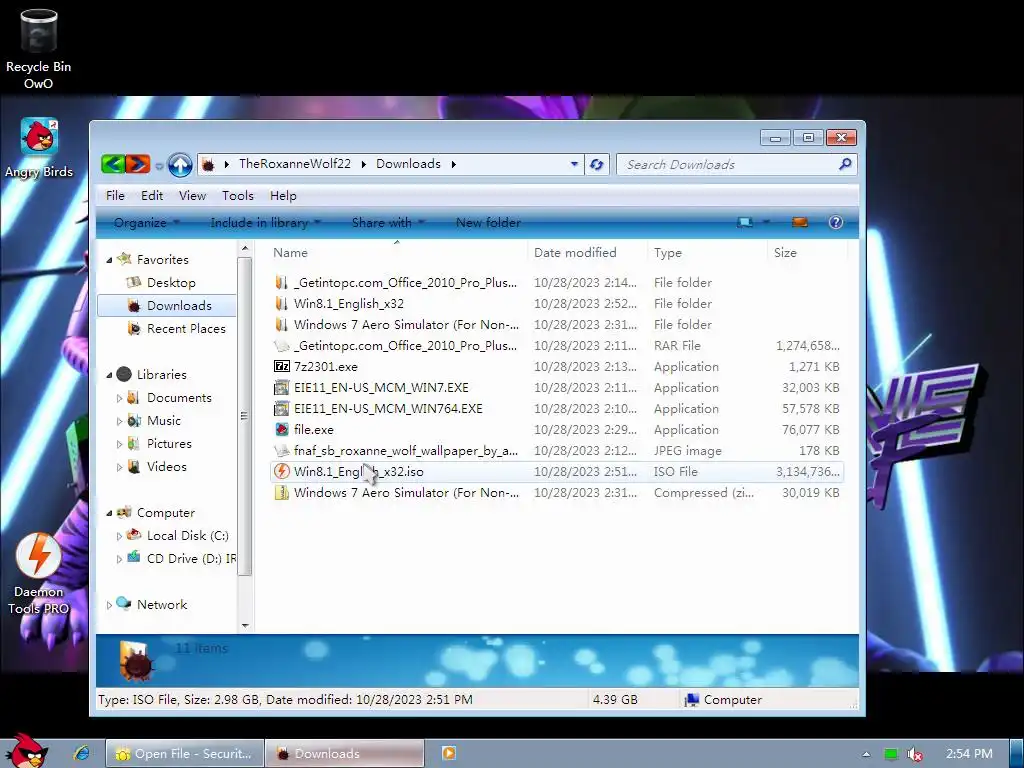
Task: Collapse the Favorites tree section
Action: click(109, 260)
